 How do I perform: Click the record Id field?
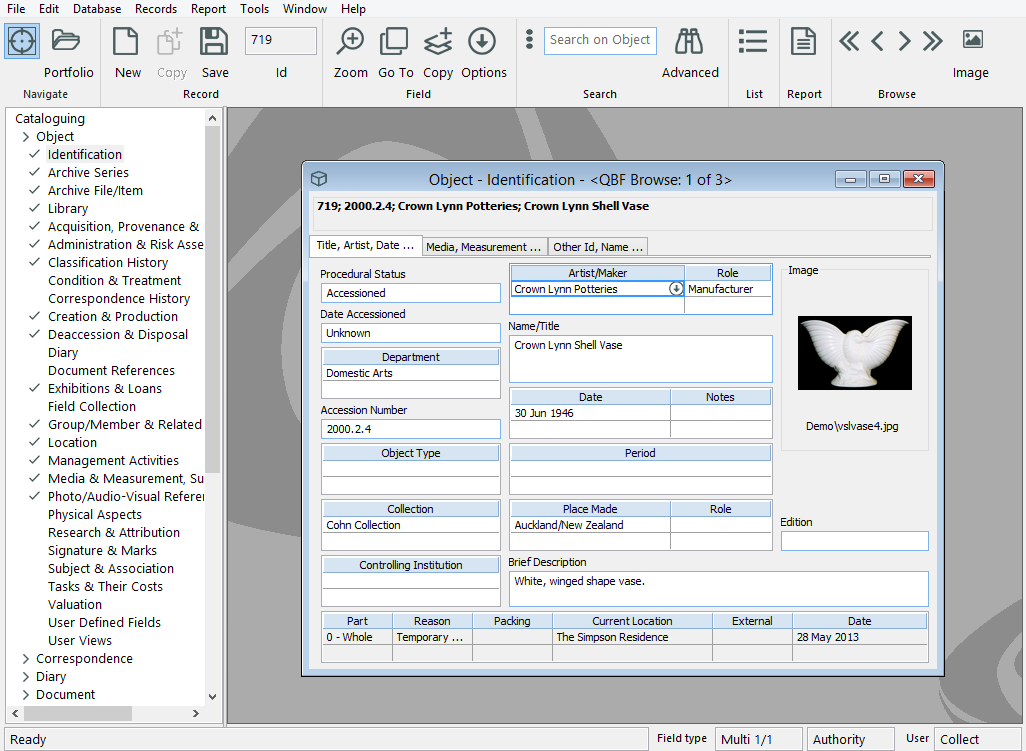[x=281, y=40]
